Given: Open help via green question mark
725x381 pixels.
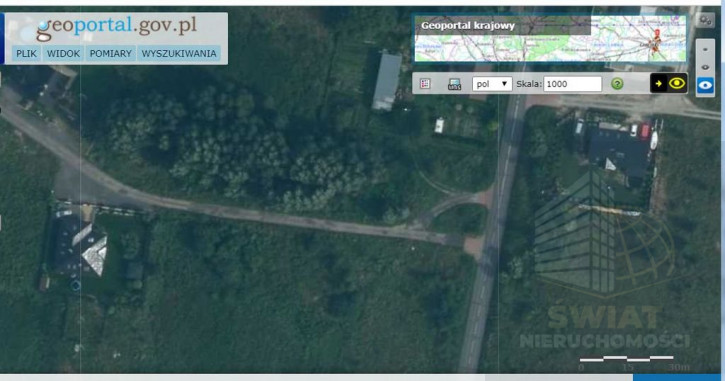Looking at the screenshot, I should [617, 84].
